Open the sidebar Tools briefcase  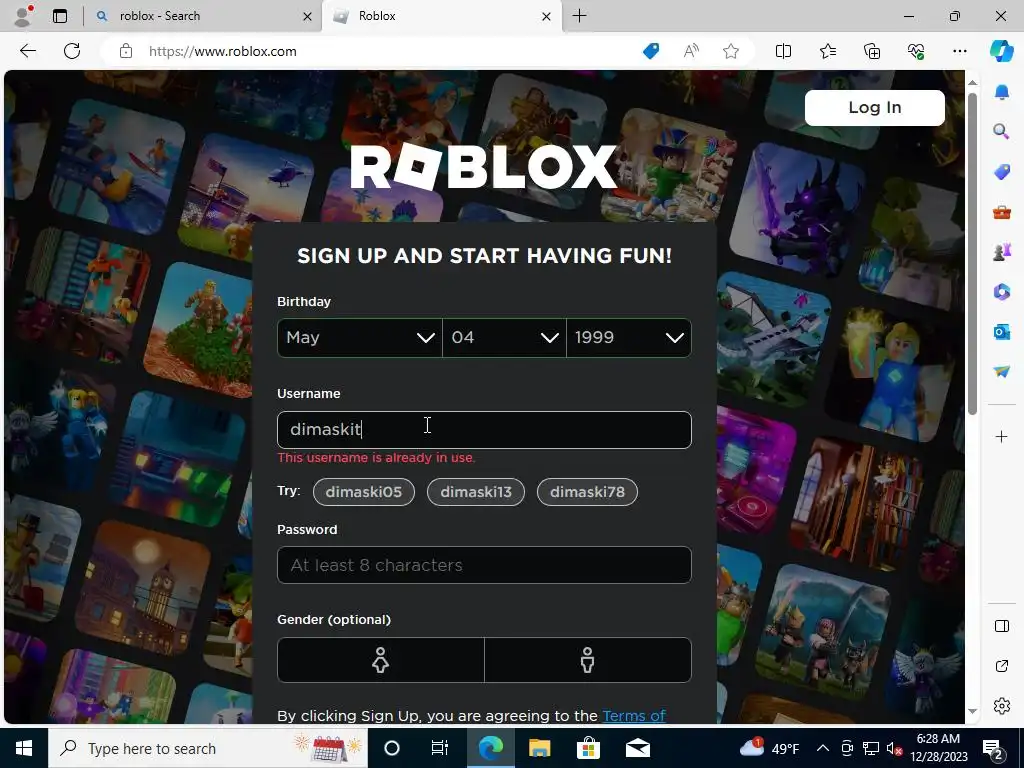[1002, 212]
